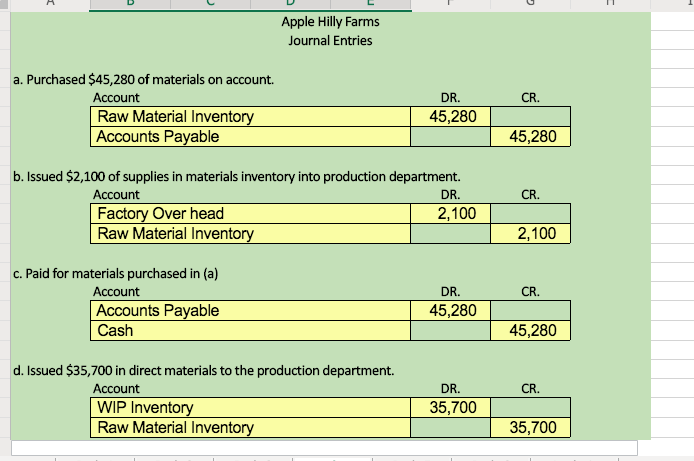The height and width of the screenshot is (461, 694).
Task: Click the 'DR.' header above entry a
Action: (x=451, y=97)
